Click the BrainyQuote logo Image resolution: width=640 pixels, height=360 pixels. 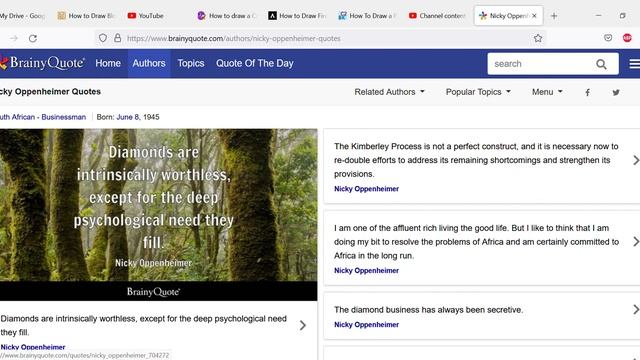coord(42,63)
